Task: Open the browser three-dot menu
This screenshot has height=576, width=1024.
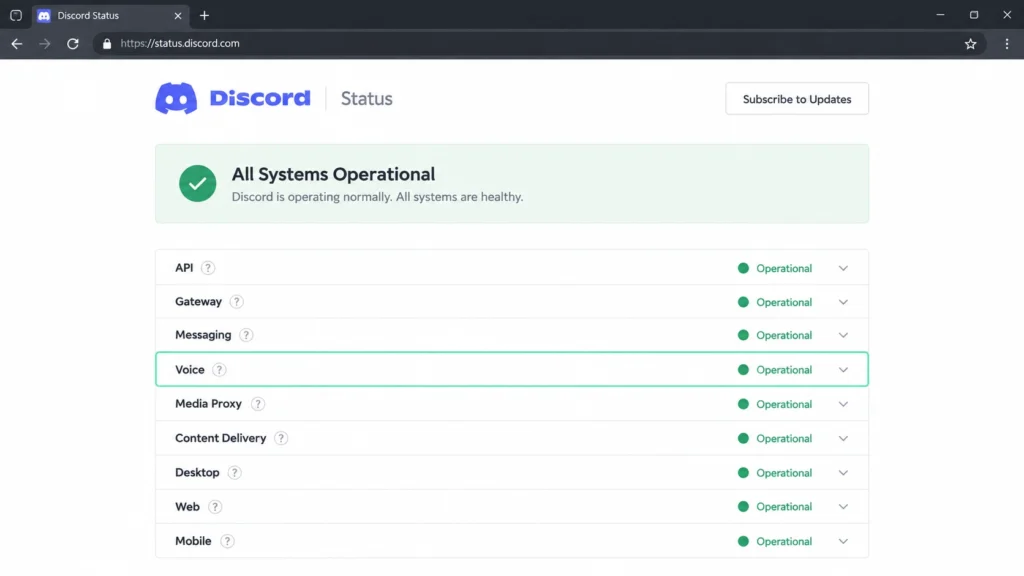Action: (x=1006, y=44)
